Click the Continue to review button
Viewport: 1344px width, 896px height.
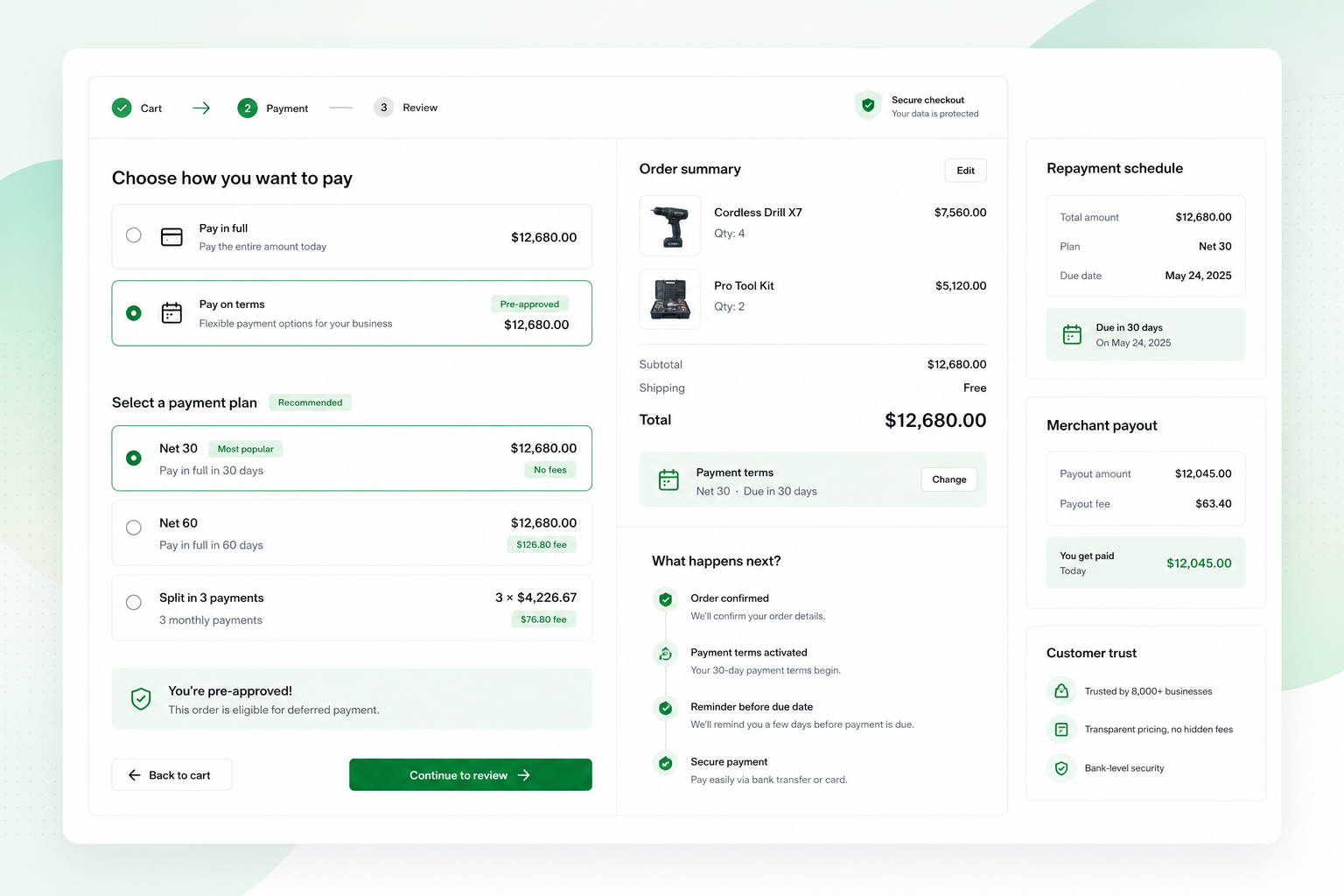pos(471,775)
